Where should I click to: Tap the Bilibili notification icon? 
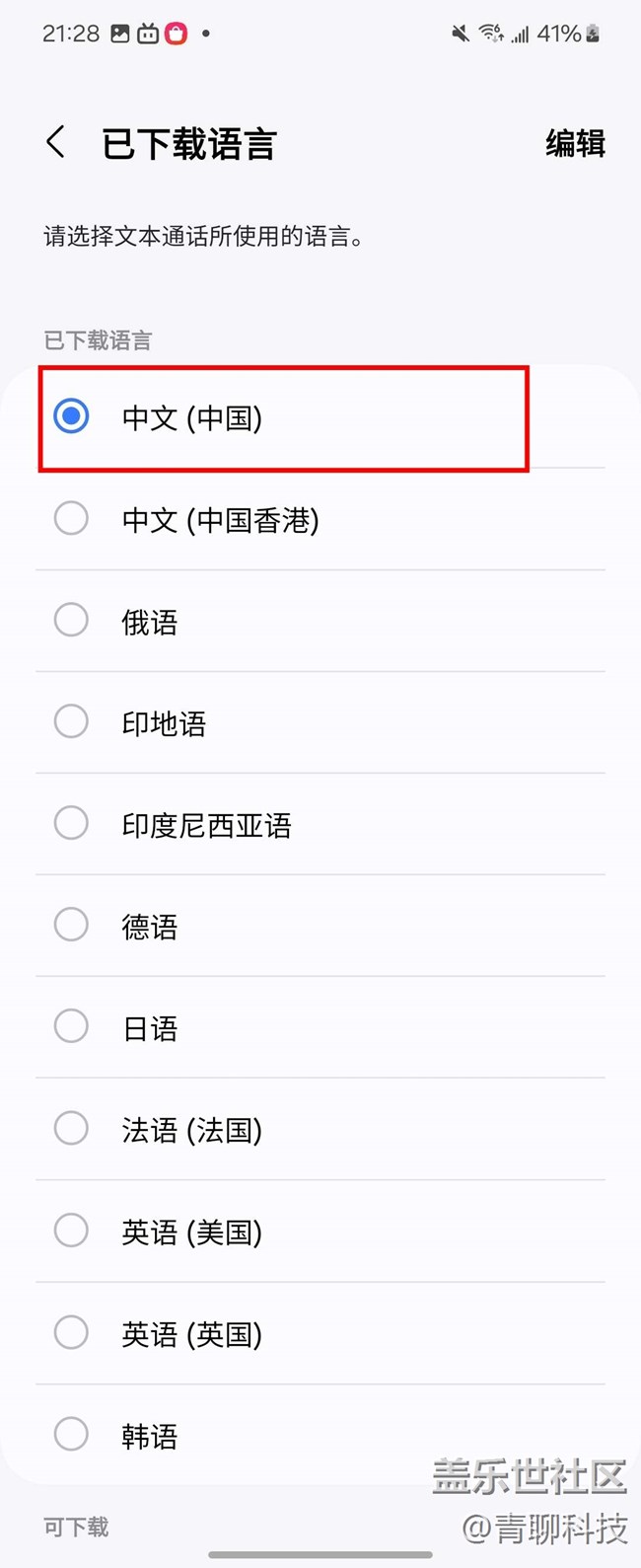[x=148, y=35]
